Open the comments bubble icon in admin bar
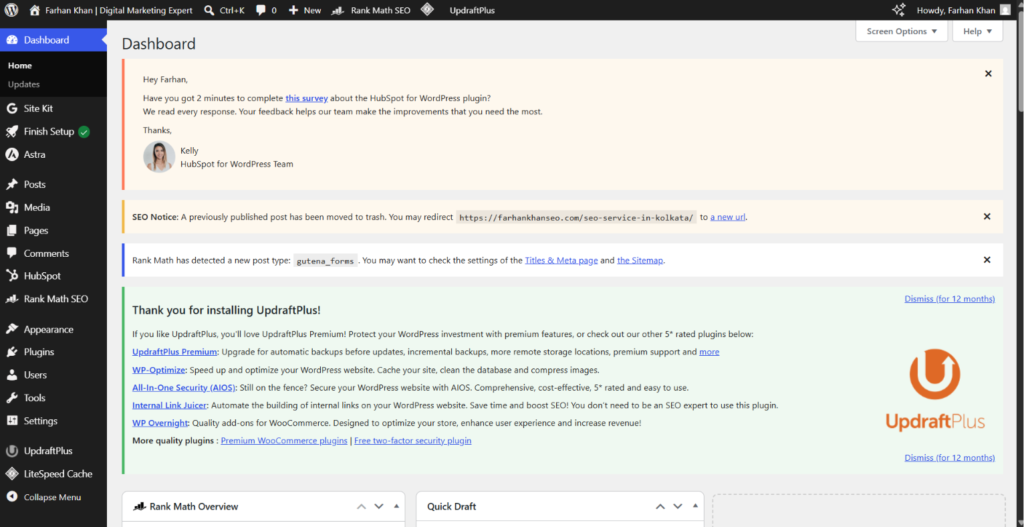The image size is (1024, 527). click(x=261, y=10)
